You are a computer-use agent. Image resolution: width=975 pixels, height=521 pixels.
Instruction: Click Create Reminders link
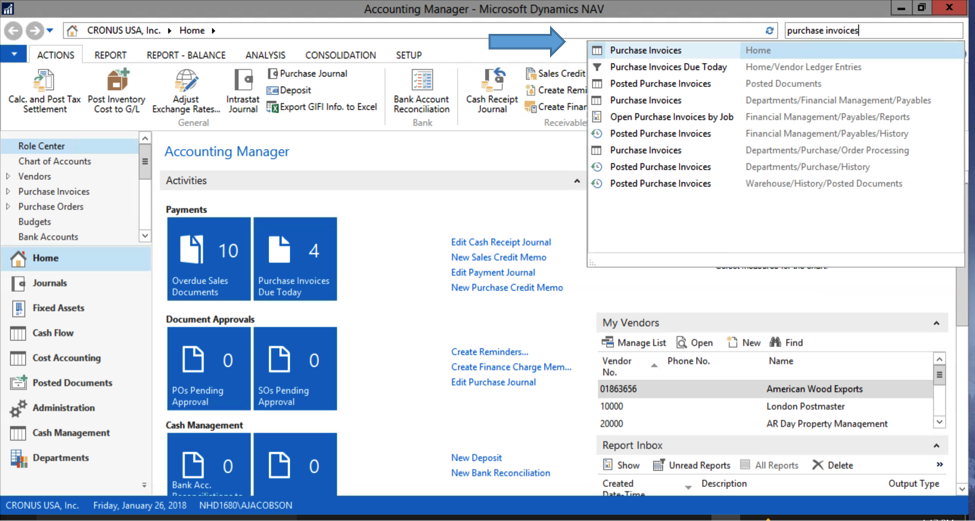click(490, 352)
